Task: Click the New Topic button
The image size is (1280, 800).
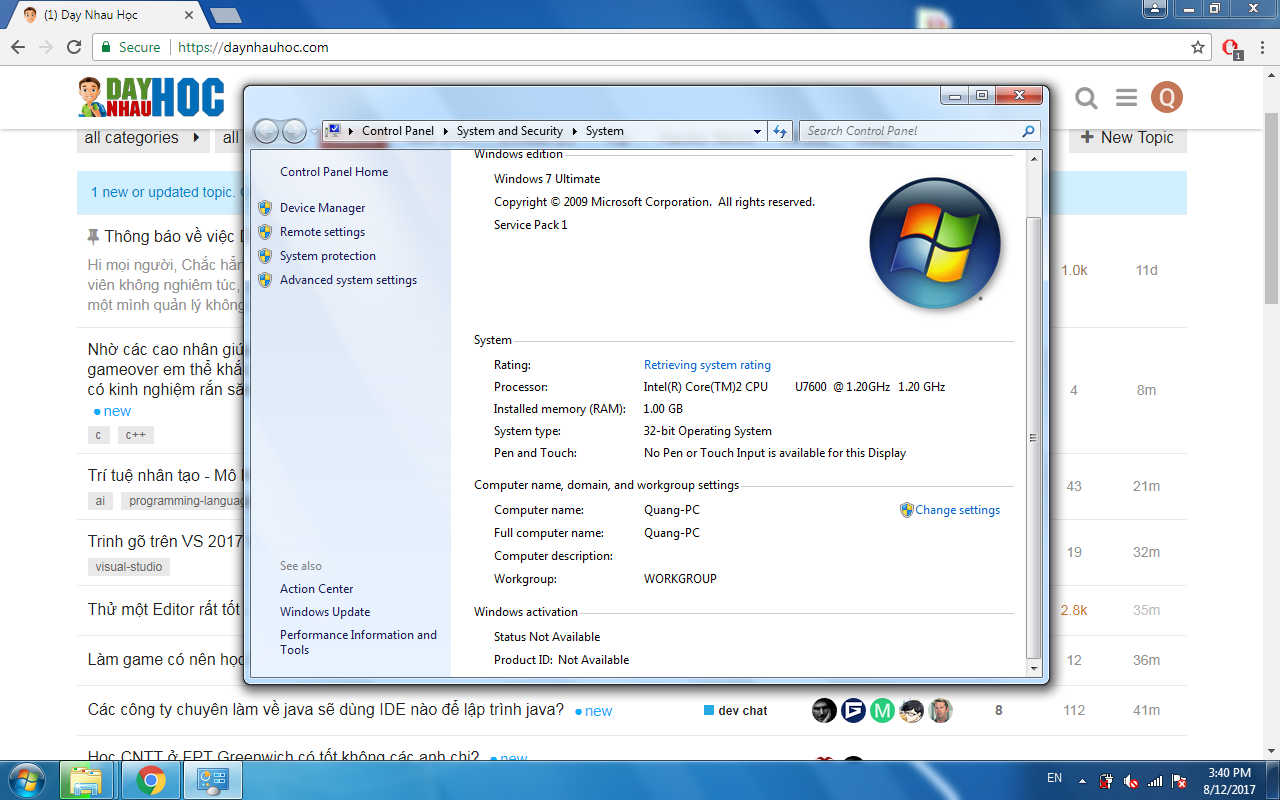Action: [x=1127, y=138]
